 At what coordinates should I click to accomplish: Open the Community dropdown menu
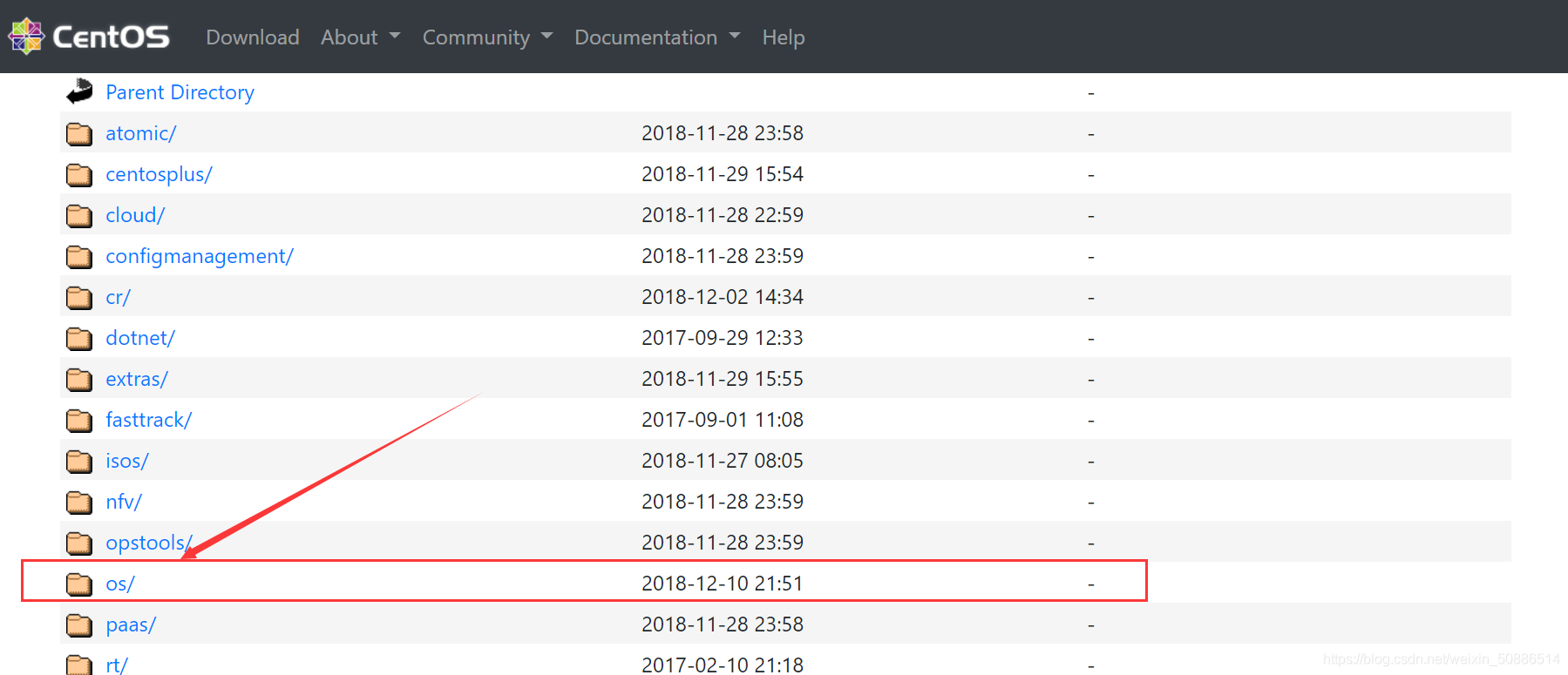(487, 37)
